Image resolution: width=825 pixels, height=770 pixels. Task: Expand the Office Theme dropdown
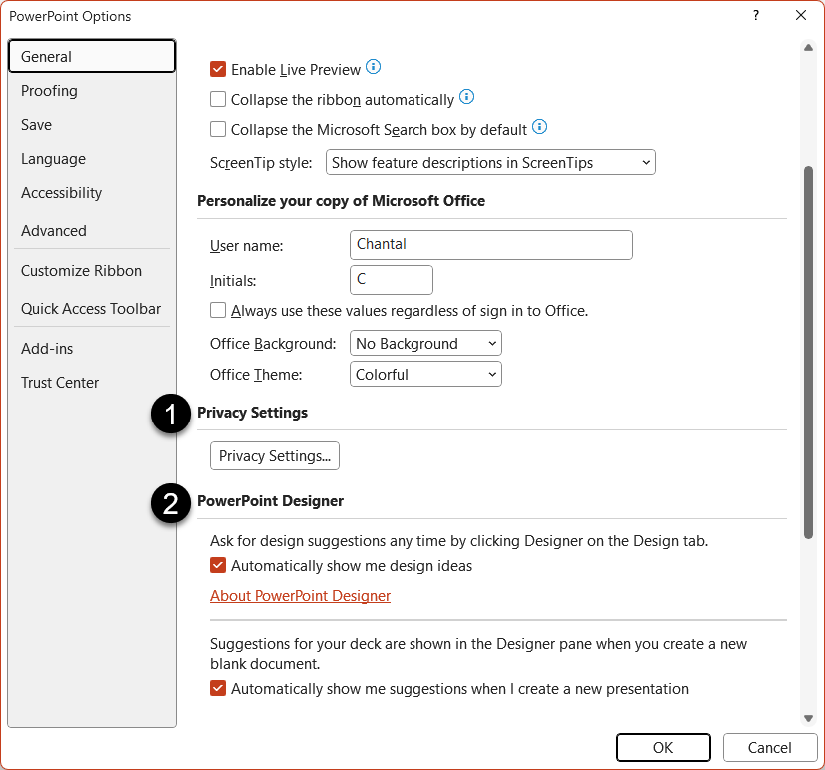coord(426,375)
